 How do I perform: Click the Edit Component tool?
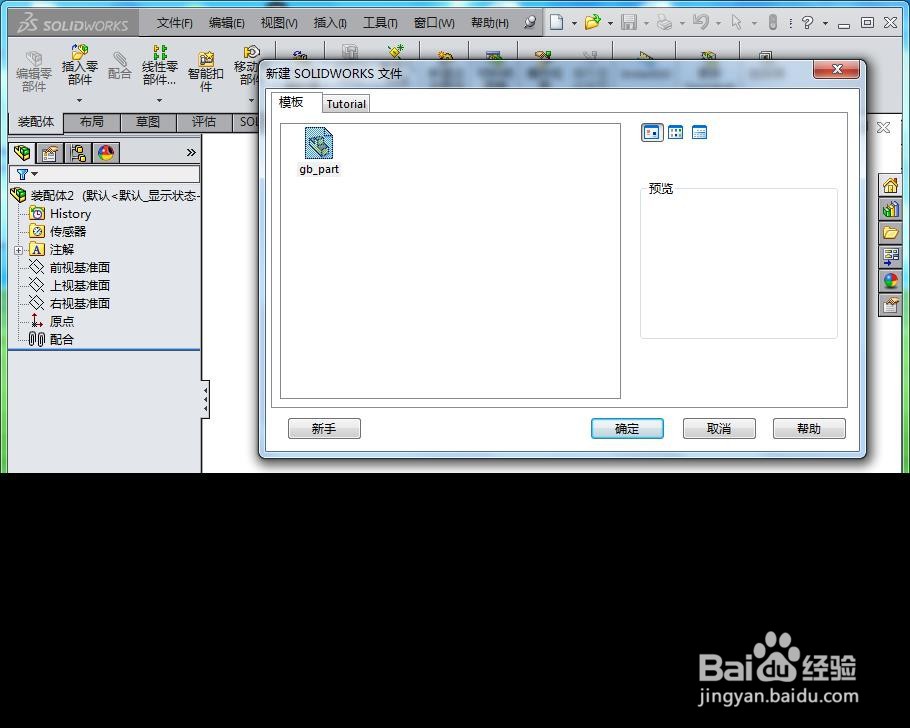point(34,71)
